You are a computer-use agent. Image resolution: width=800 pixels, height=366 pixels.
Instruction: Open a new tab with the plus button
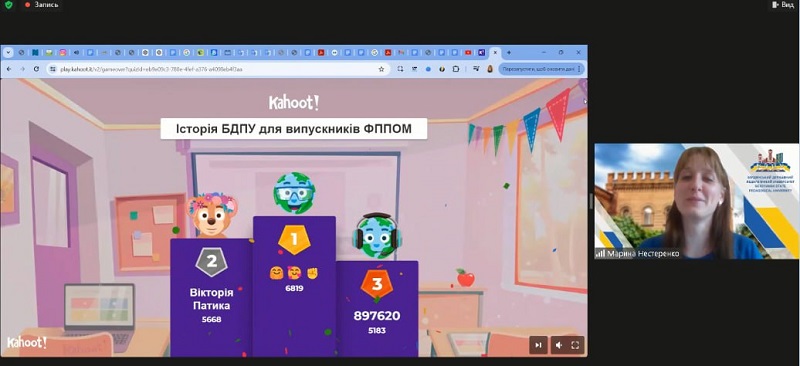[508, 52]
